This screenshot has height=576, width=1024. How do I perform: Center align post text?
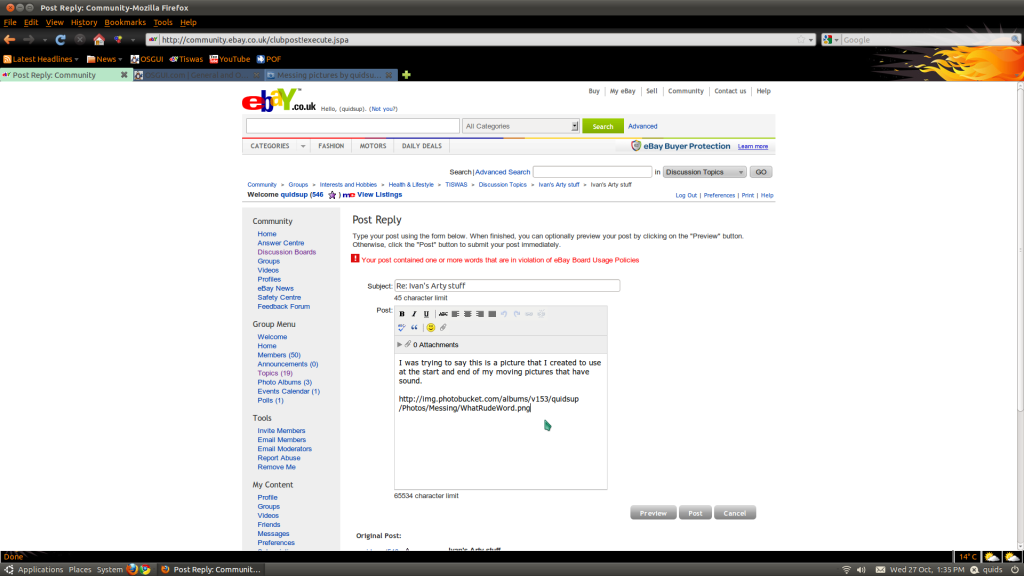click(468, 314)
